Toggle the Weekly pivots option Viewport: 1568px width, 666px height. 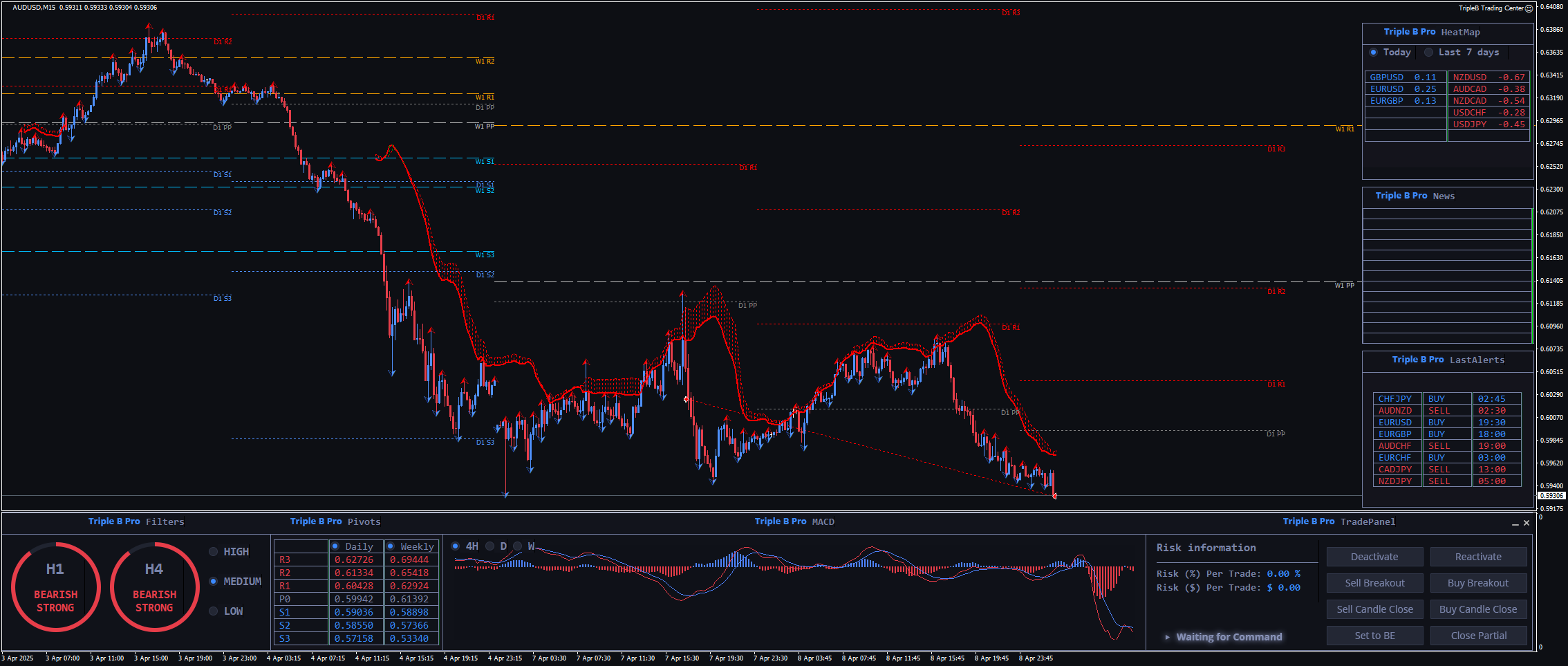click(x=391, y=546)
